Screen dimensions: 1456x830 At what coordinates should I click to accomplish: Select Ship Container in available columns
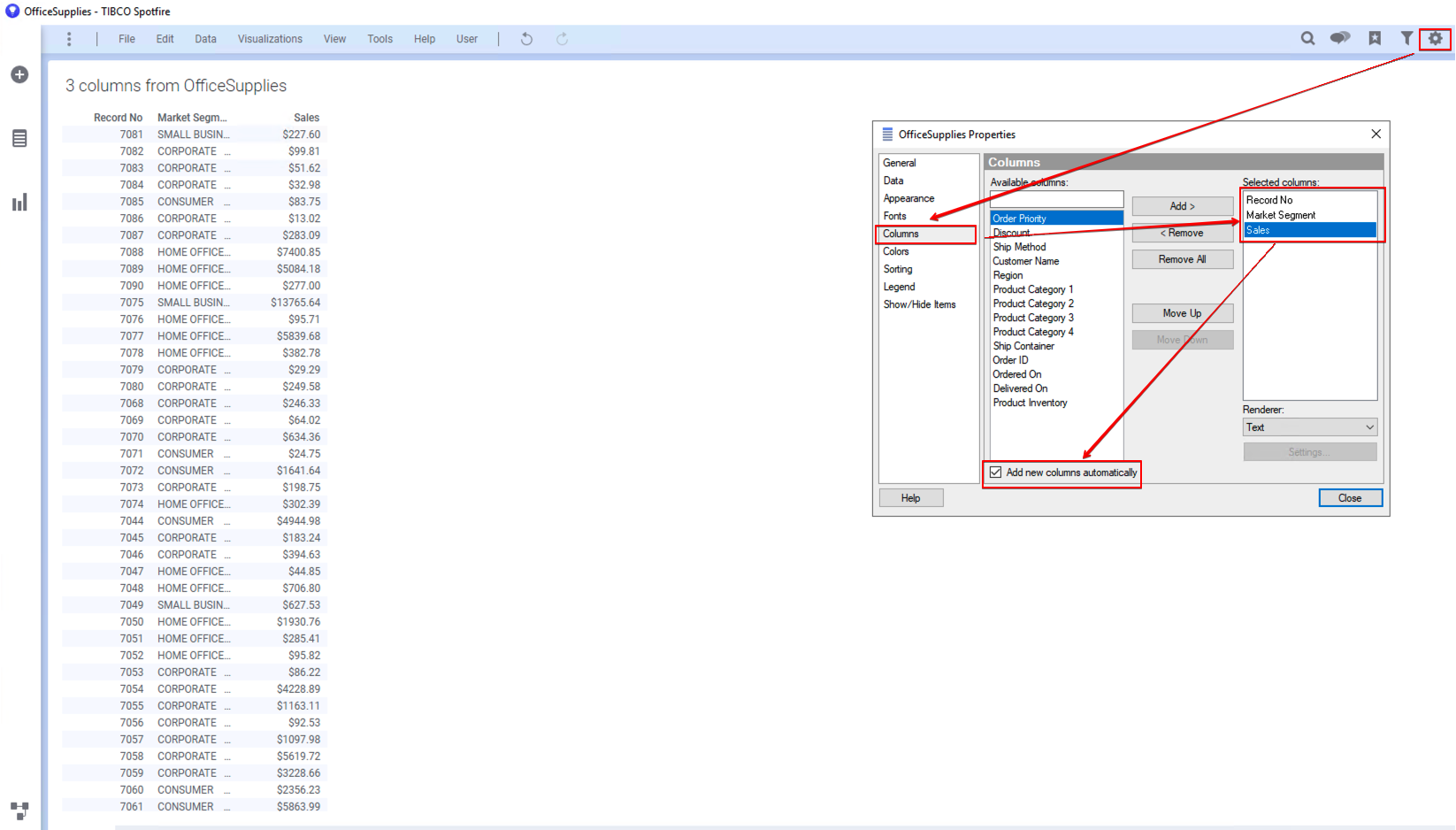[1023, 346]
